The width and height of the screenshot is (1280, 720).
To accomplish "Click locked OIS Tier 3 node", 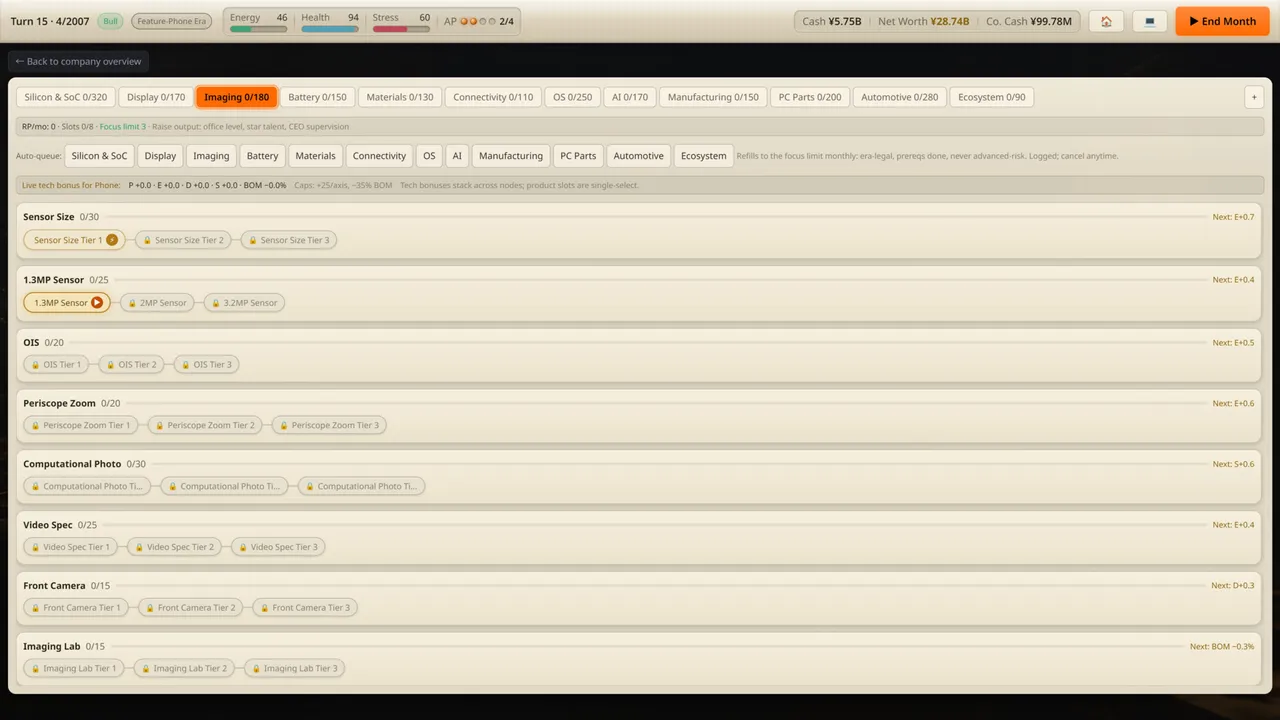I will tap(207, 365).
